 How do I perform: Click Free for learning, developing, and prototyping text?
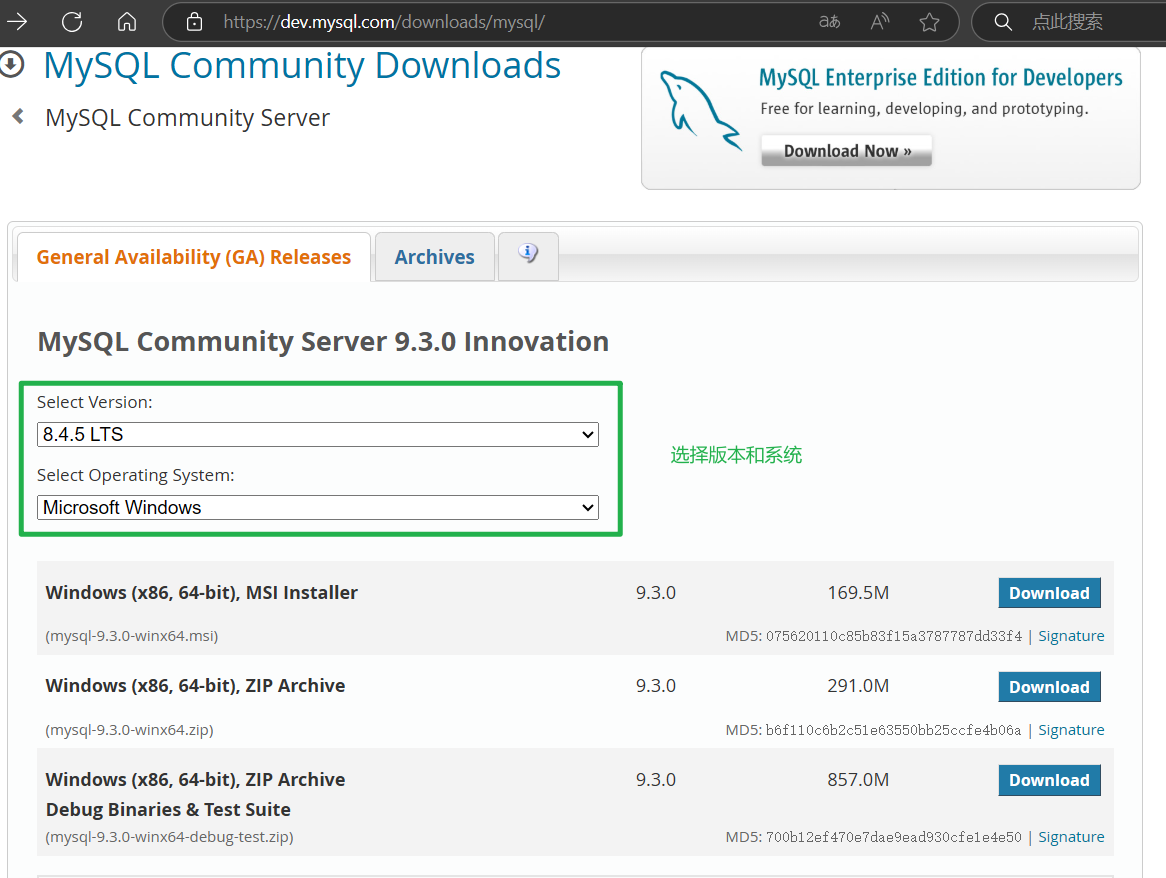click(x=924, y=109)
